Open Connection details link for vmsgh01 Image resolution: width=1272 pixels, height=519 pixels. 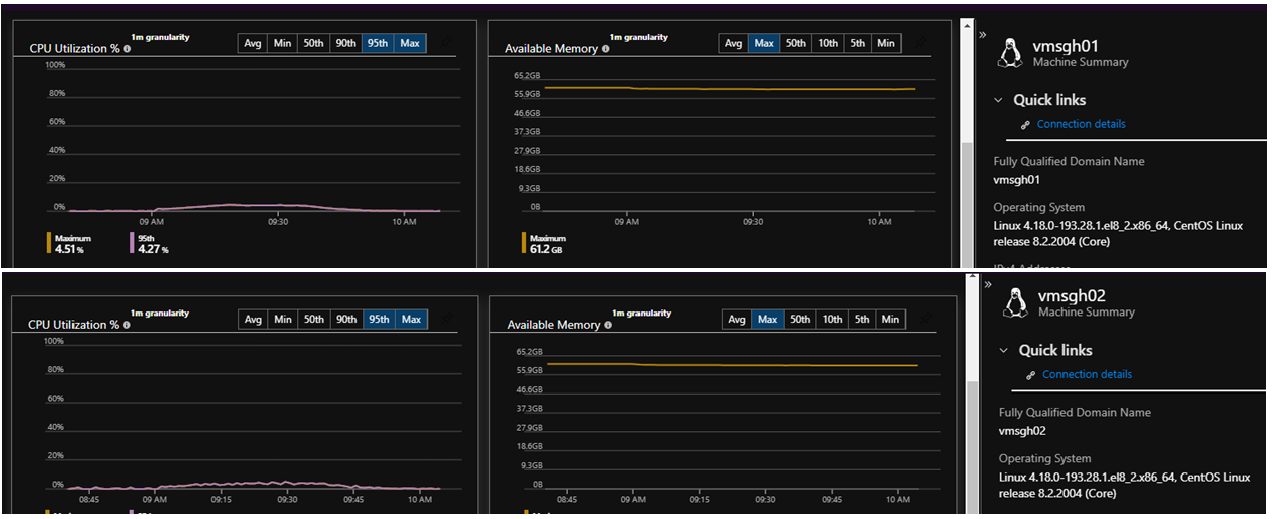pos(1081,125)
